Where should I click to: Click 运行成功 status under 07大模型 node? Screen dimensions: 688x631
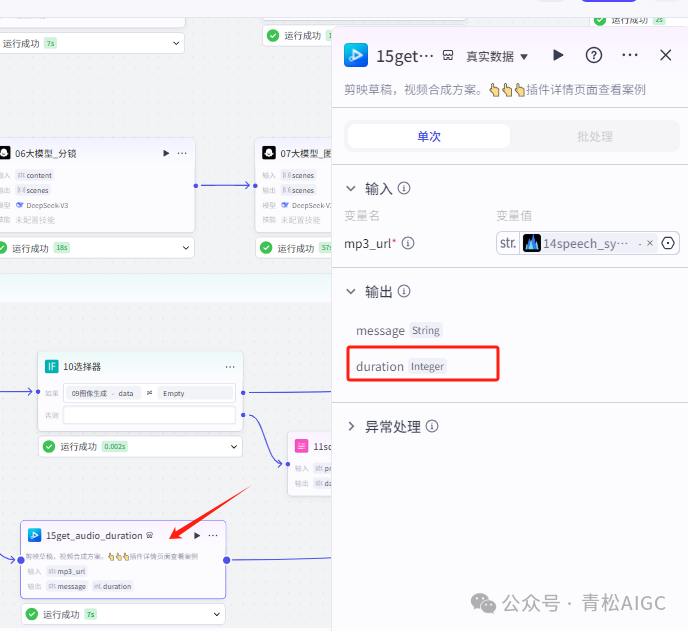click(x=296, y=248)
